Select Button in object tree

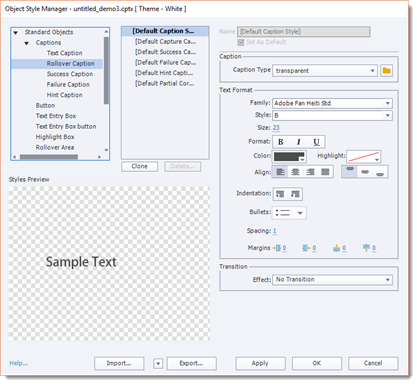[x=45, y=105]
